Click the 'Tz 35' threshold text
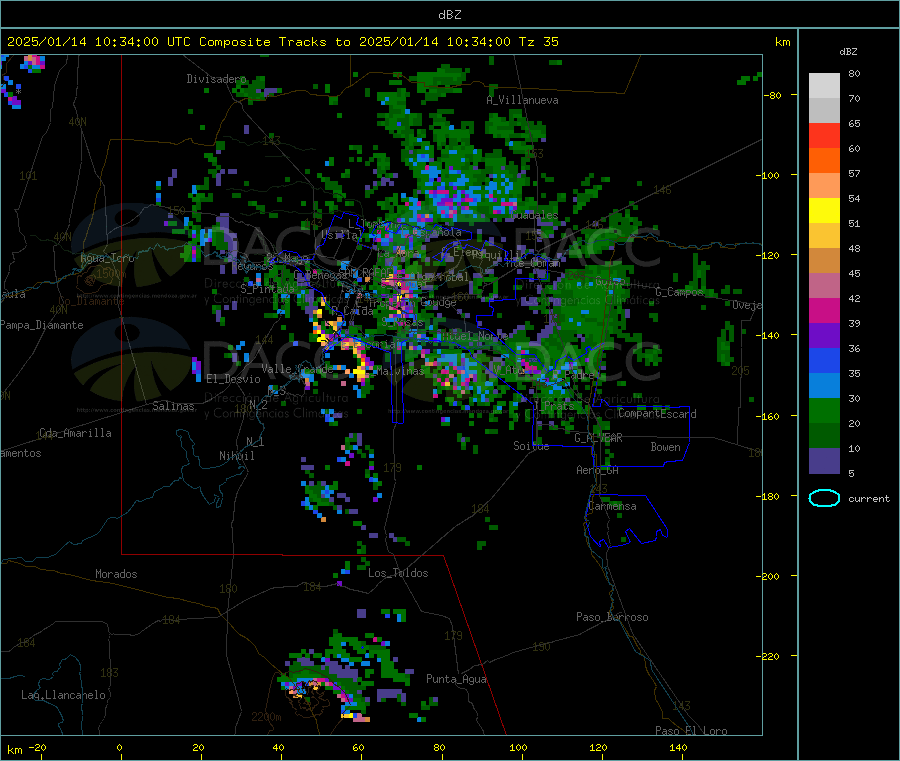This screenshot has height=761, width=900. coord(538,42)
